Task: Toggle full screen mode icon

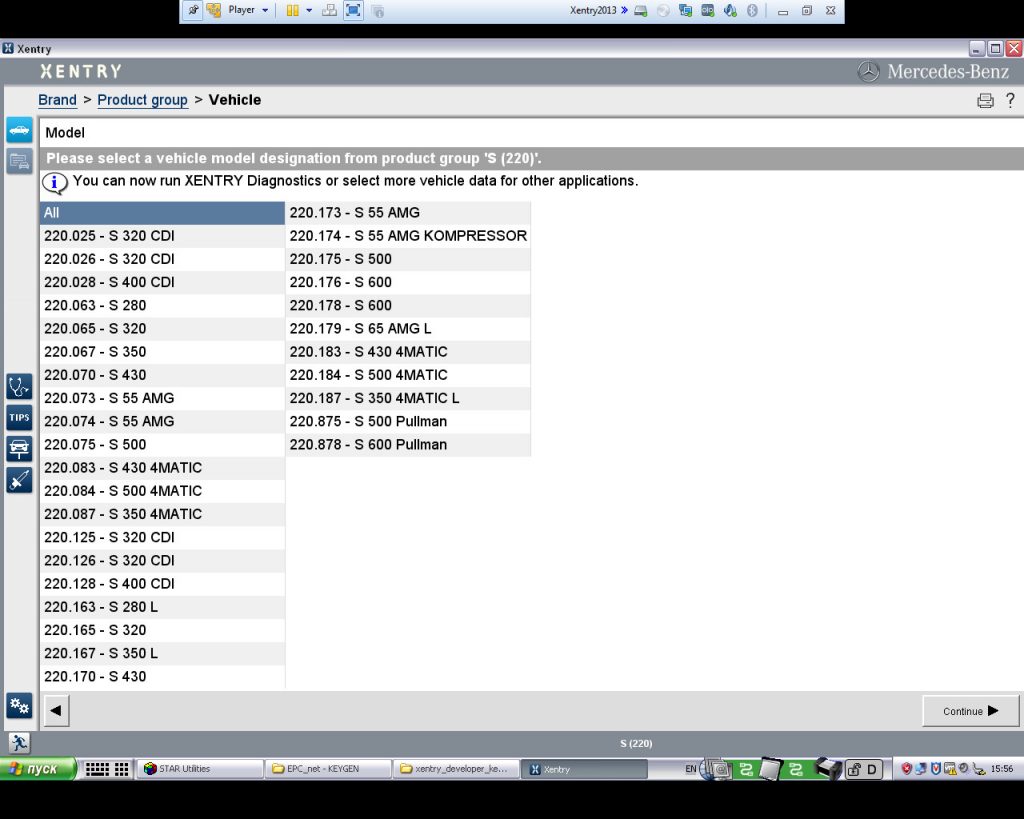Action: coord(353,10)
